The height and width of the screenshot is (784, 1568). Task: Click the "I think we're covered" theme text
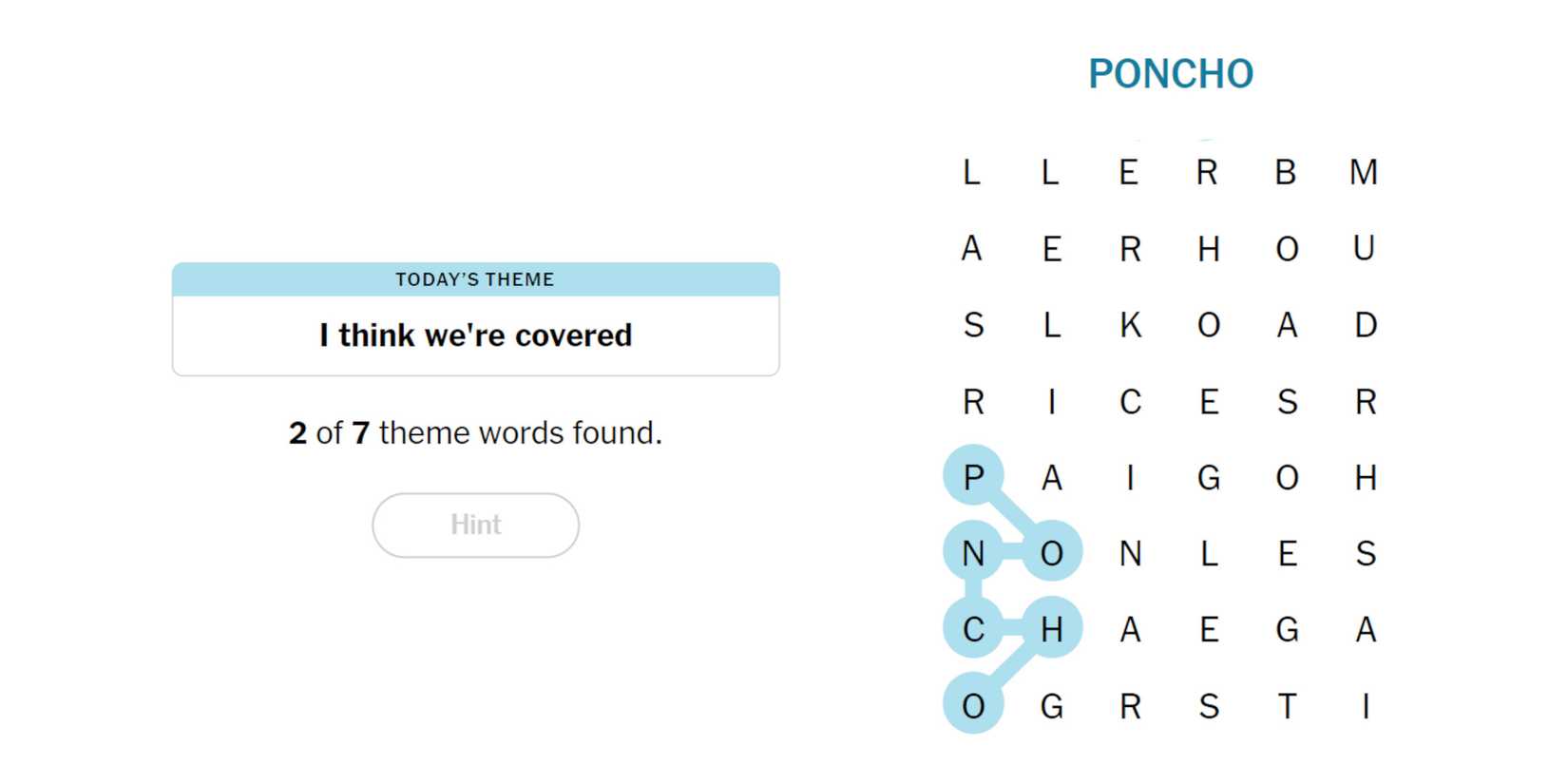[x=475, y=335]
